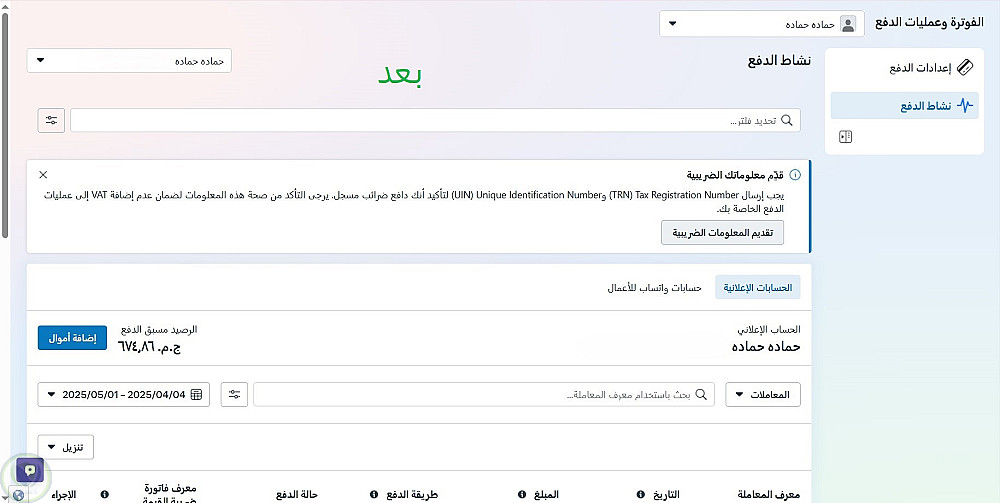Open filter settings icon beside top search field

pos(51,120)
